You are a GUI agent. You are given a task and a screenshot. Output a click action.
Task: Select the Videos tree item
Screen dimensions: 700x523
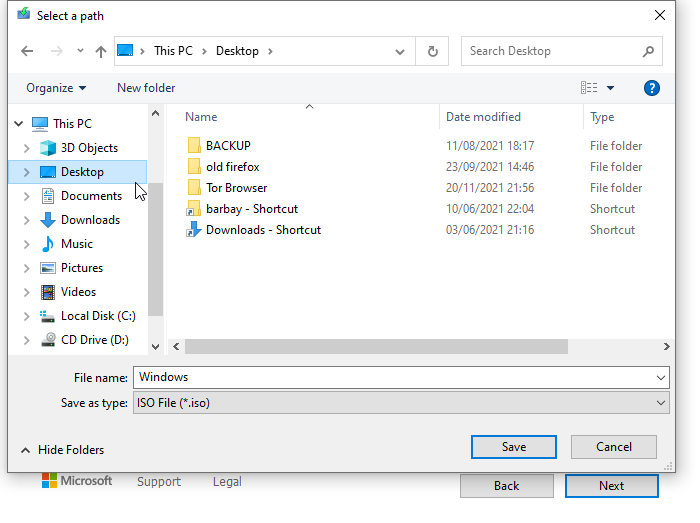click(x=79, y=292)
